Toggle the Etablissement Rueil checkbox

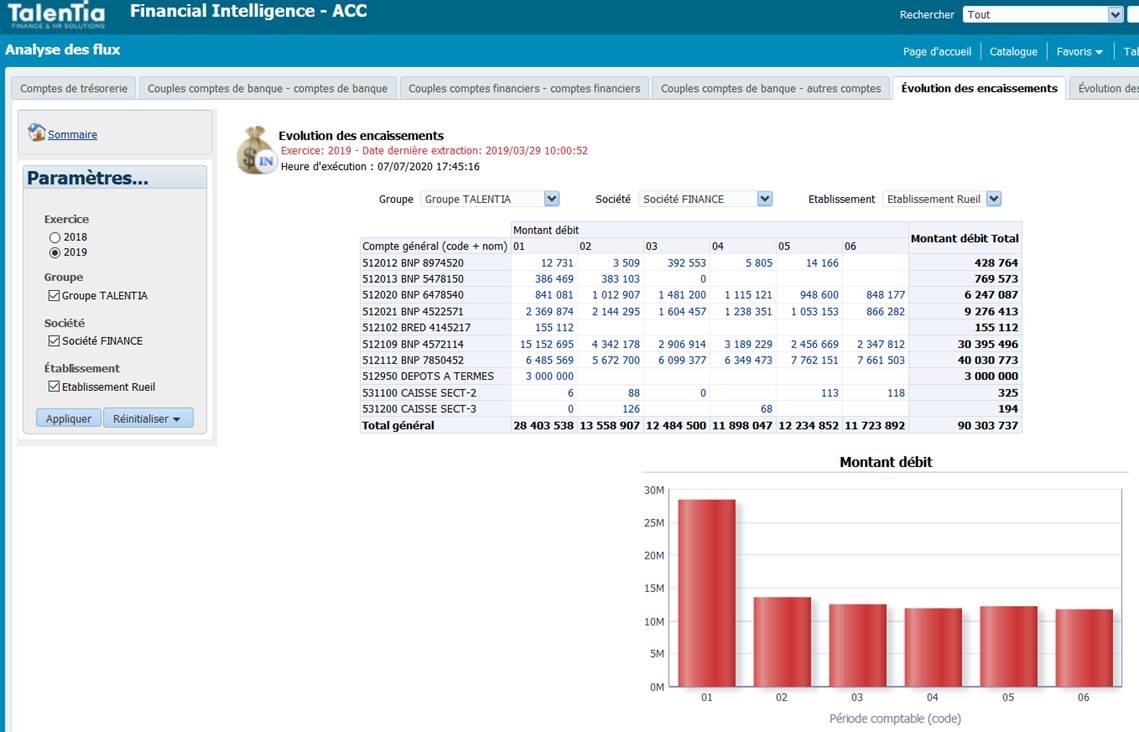54,386
